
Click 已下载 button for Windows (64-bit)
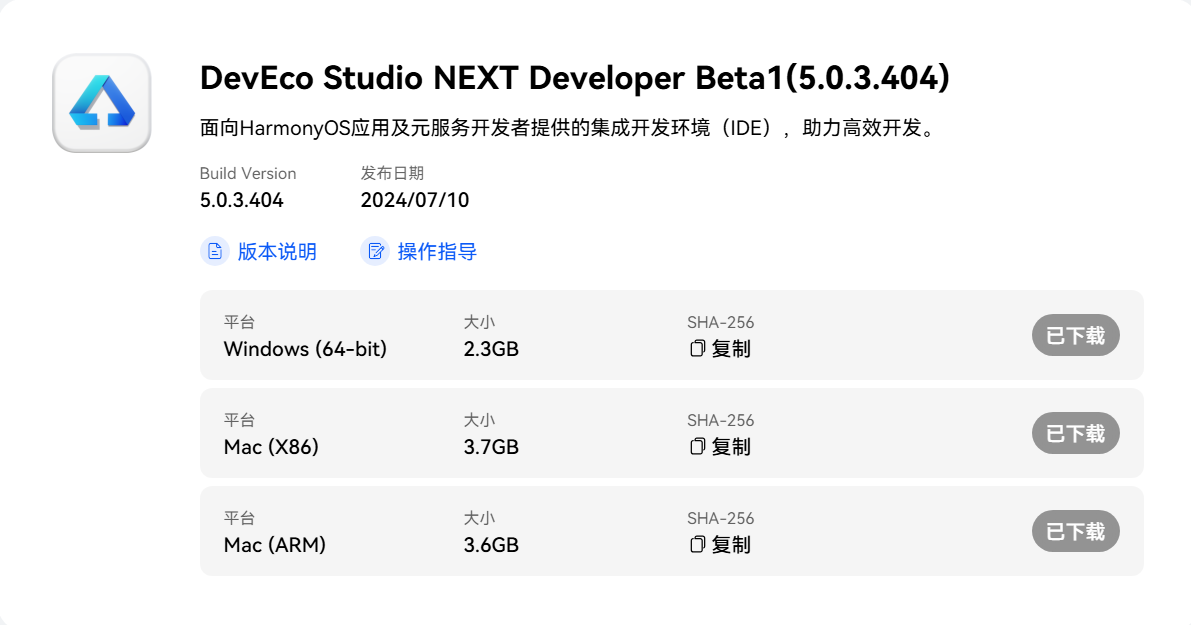click(x=1076, y=335)
